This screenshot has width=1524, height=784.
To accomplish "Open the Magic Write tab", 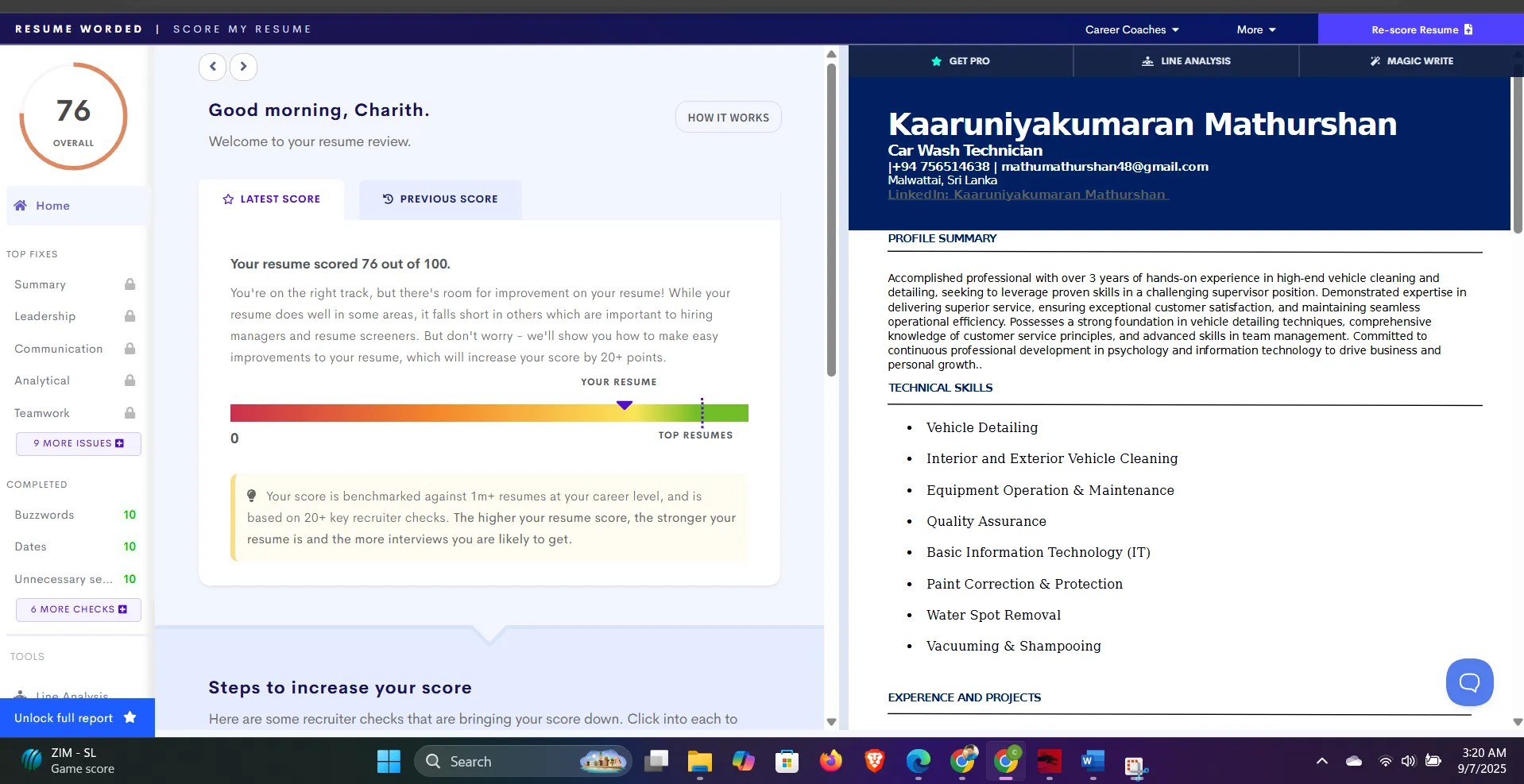I will click(1411, 61).
